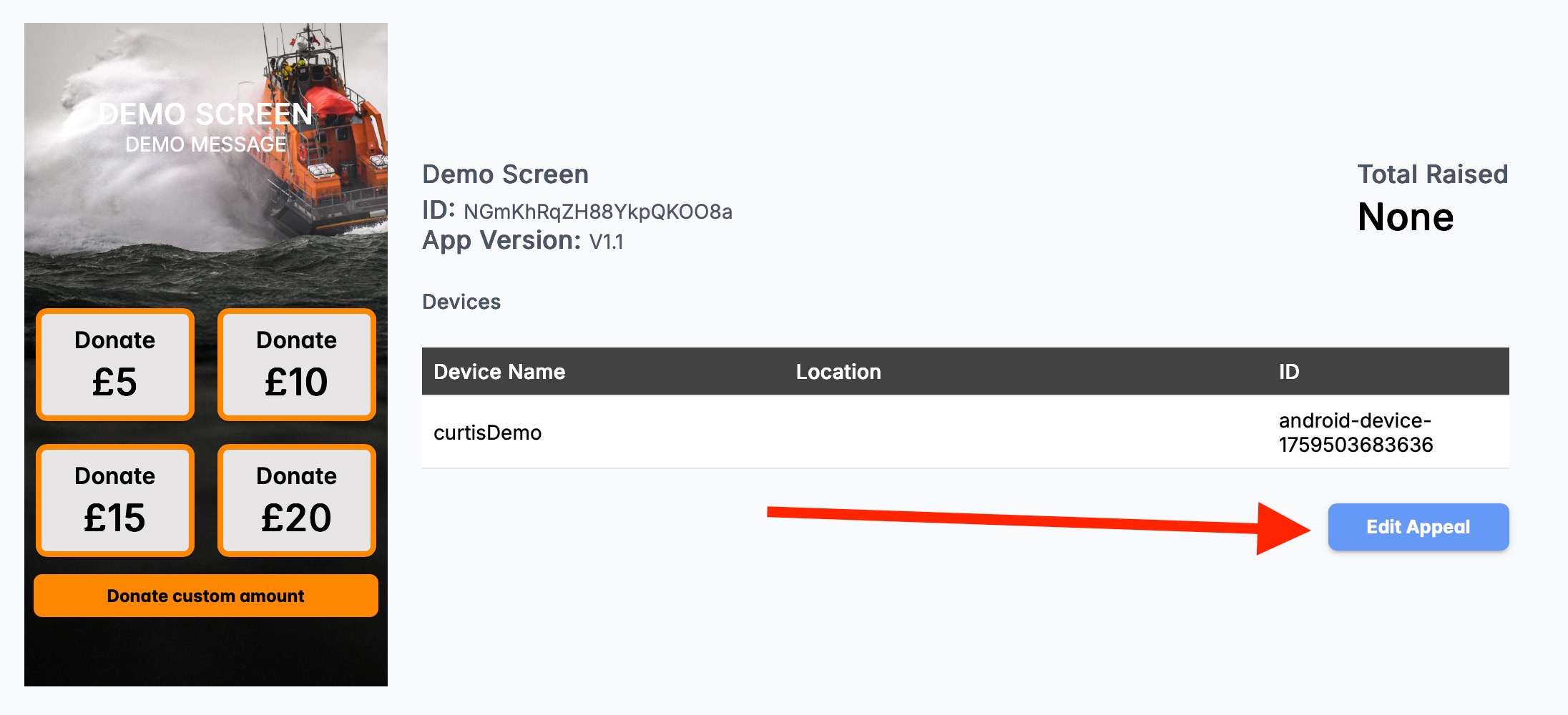Click the DEMO MESSAGE text in preview
This screenshot has height=715, width=1568.
point(206,144)
